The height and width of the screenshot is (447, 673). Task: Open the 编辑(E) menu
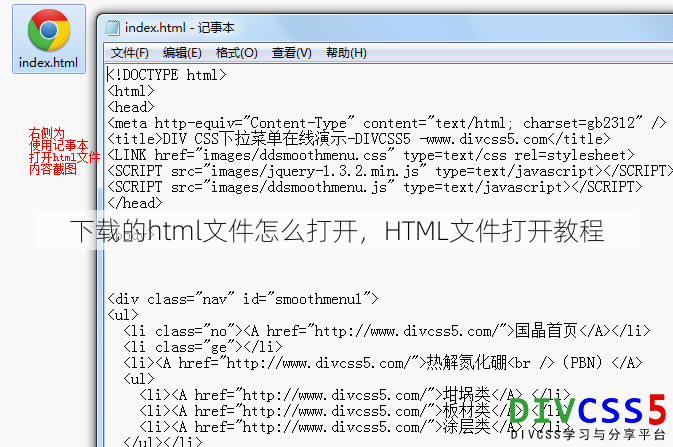coord(182,53)
